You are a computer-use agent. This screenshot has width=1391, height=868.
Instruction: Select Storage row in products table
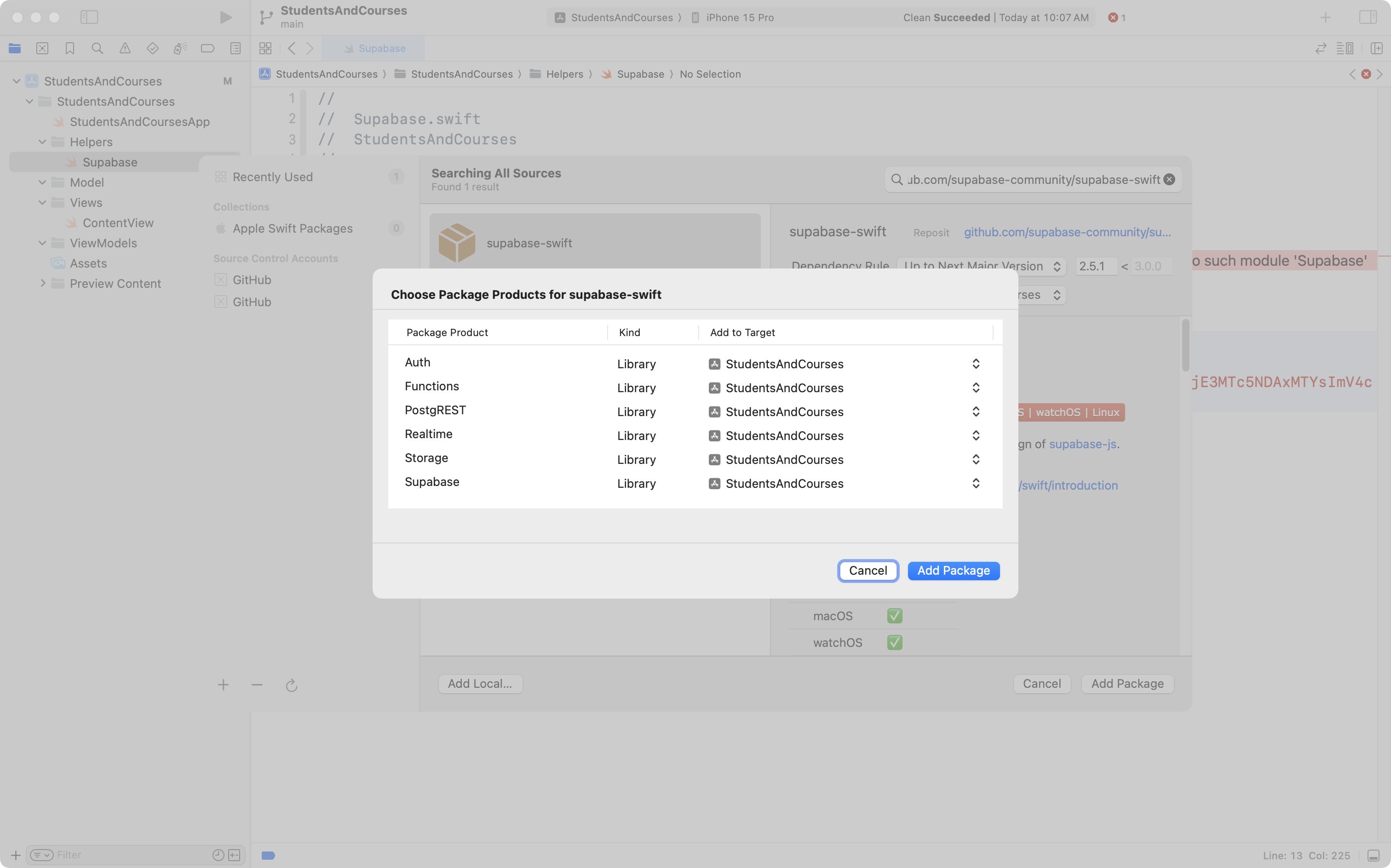[426, 458]
